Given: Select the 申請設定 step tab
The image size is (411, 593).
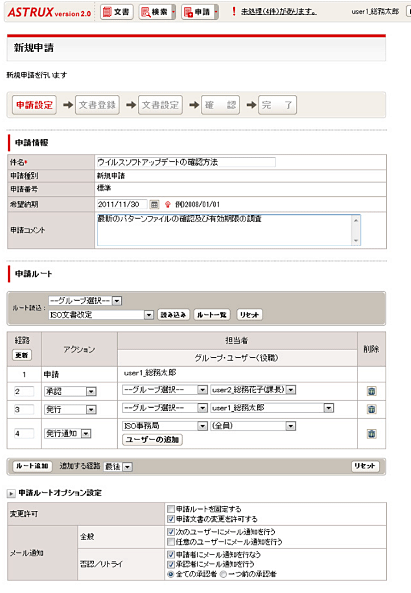Looking at the screenshot, I should click(34, 105).
